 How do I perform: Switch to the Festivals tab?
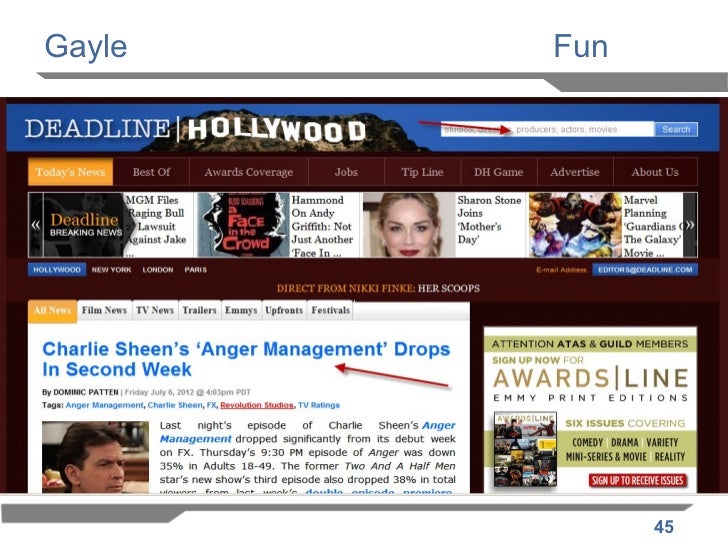point(331,310)
